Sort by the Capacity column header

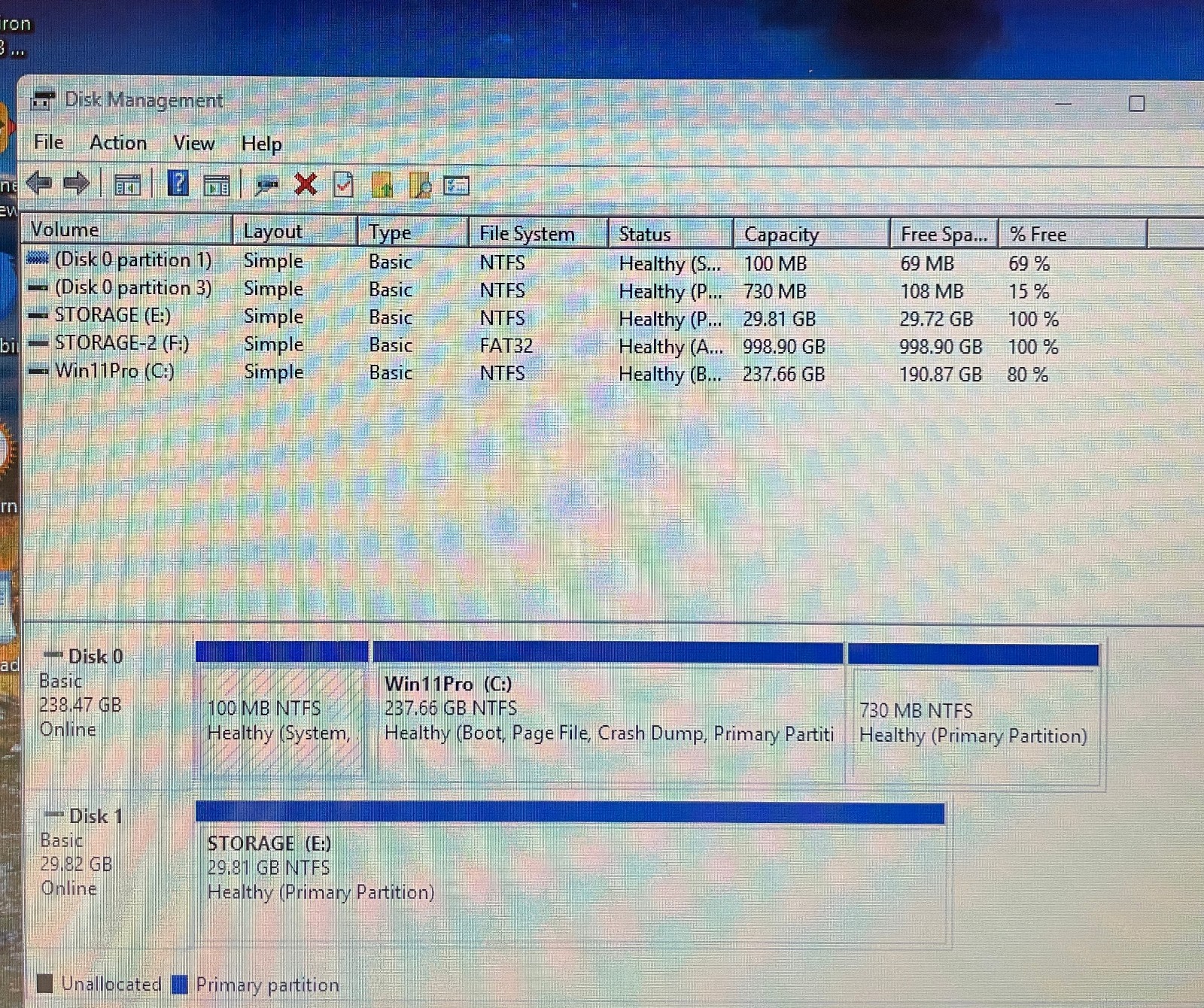click(812, 235)
